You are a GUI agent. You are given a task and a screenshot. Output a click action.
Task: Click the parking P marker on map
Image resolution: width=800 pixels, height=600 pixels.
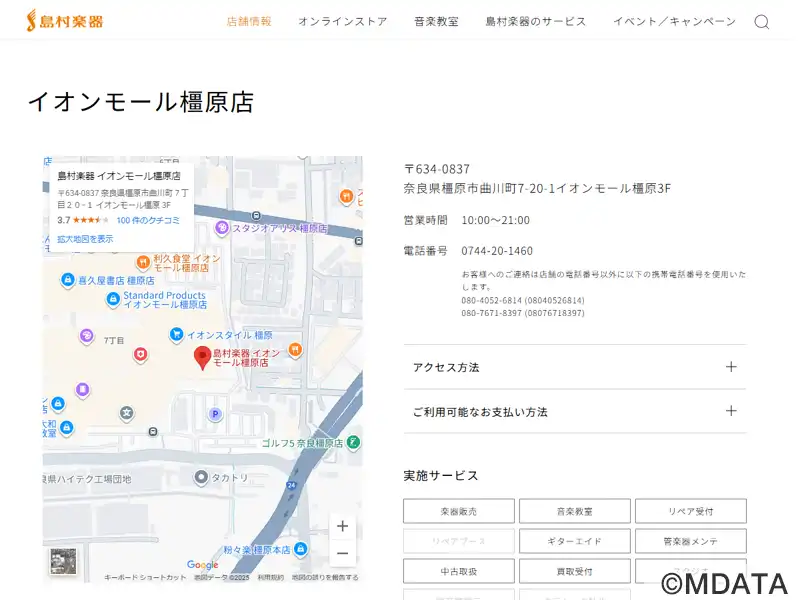215,414
